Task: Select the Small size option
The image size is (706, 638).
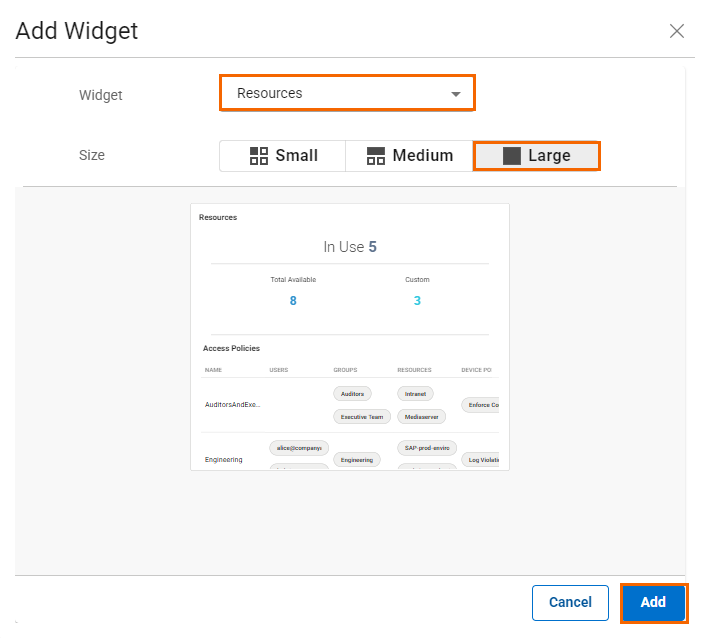Action: click(283, 156)
